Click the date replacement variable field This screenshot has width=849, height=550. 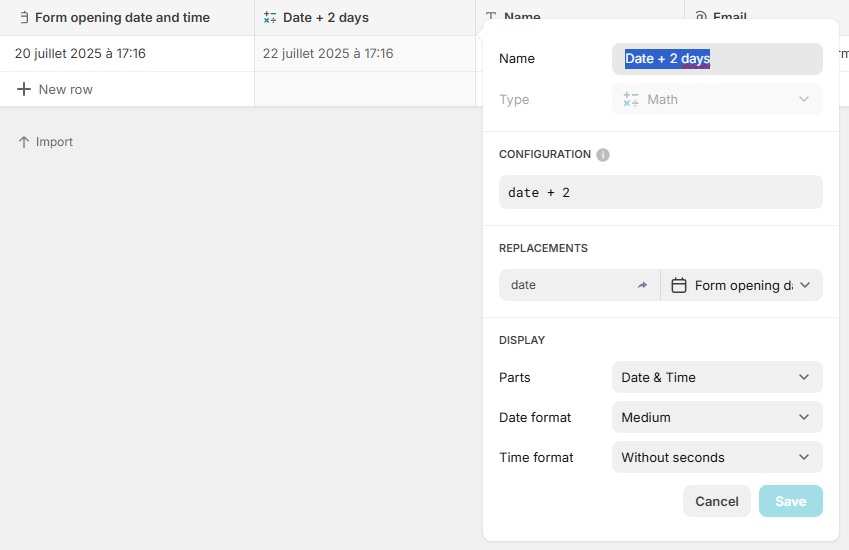pos(565,285)
